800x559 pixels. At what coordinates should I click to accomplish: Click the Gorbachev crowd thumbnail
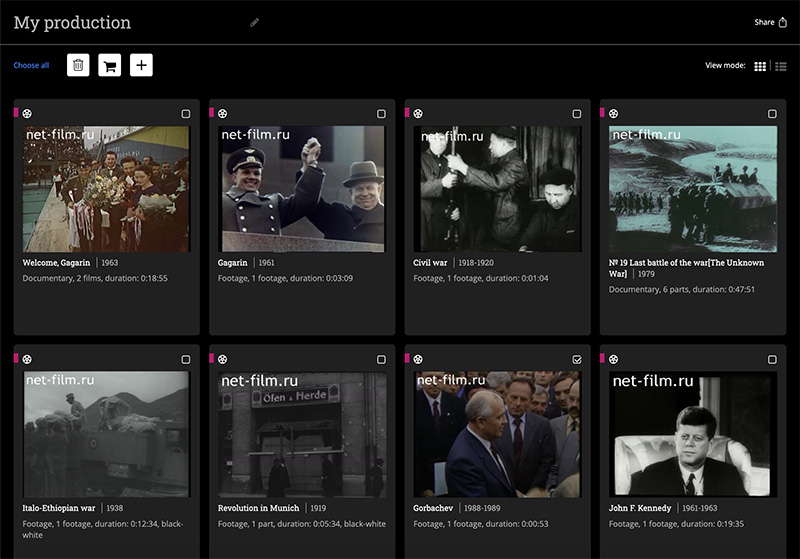click(x=497, y=434)
